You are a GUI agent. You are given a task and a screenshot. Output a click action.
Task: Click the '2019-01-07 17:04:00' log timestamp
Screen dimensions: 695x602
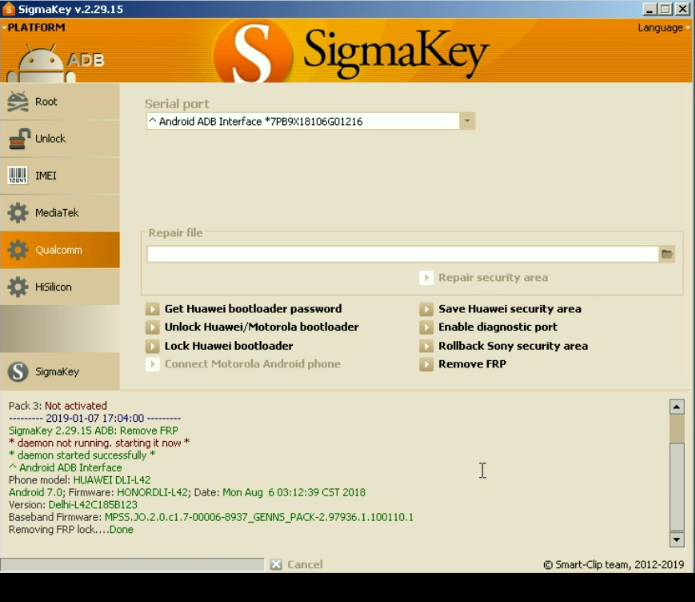(x=95, y=418)
